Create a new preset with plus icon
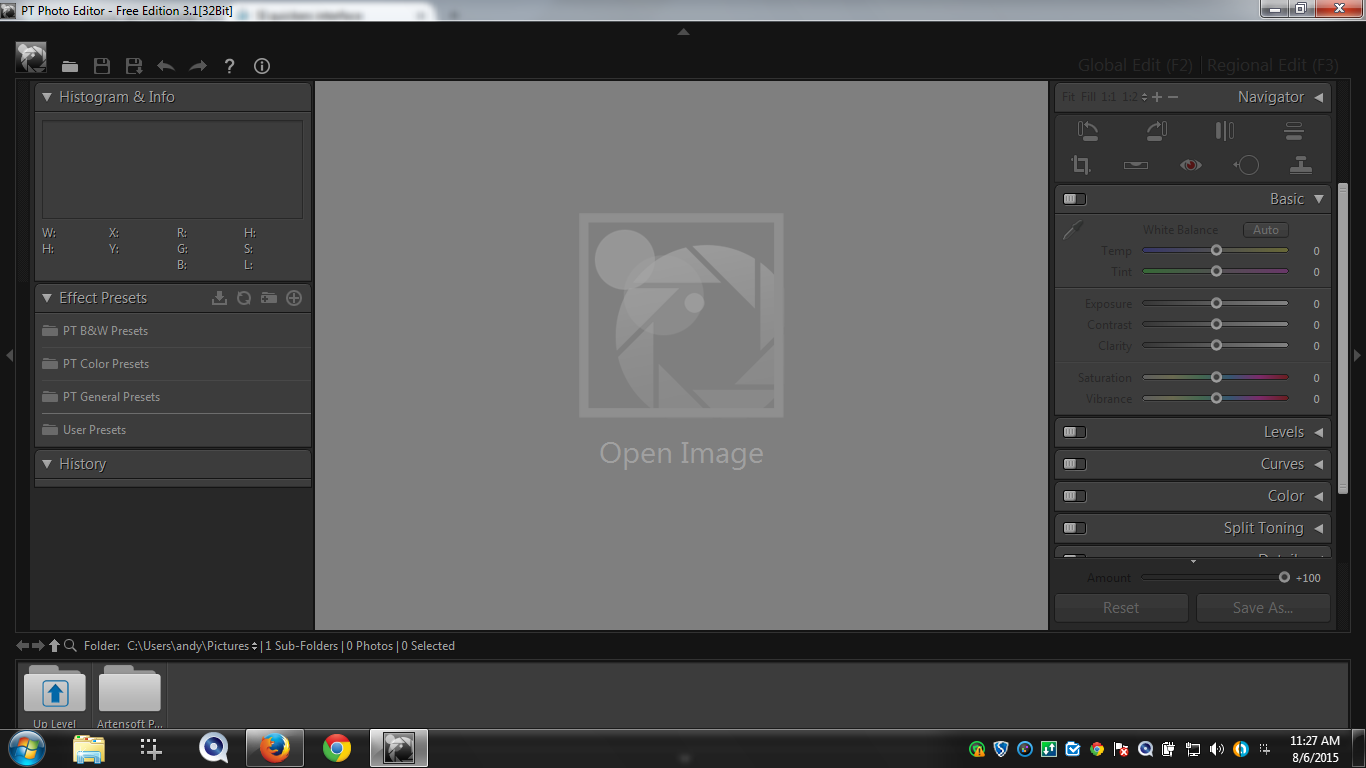This screenshot has height=768, width=1366. coord(294,298)
